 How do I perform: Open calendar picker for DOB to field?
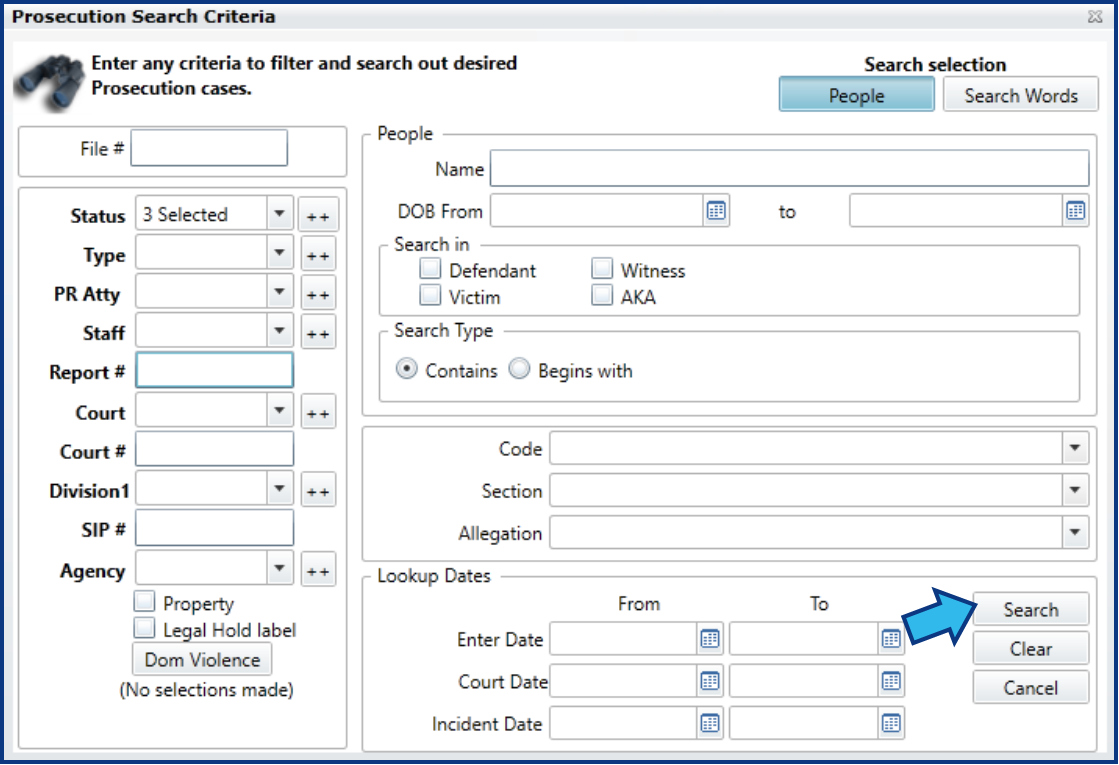point(1075,211)
